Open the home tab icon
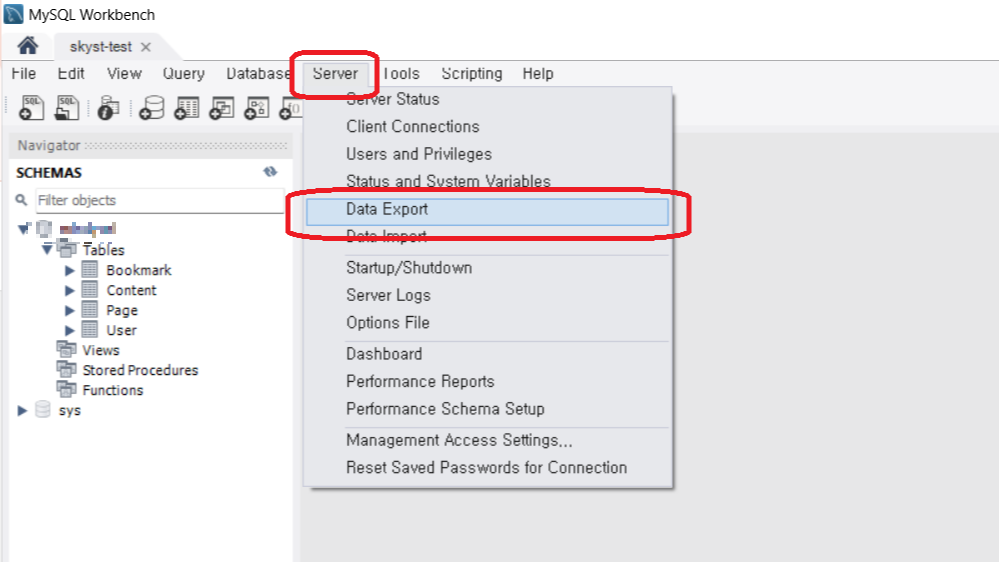 coord(27,46)
